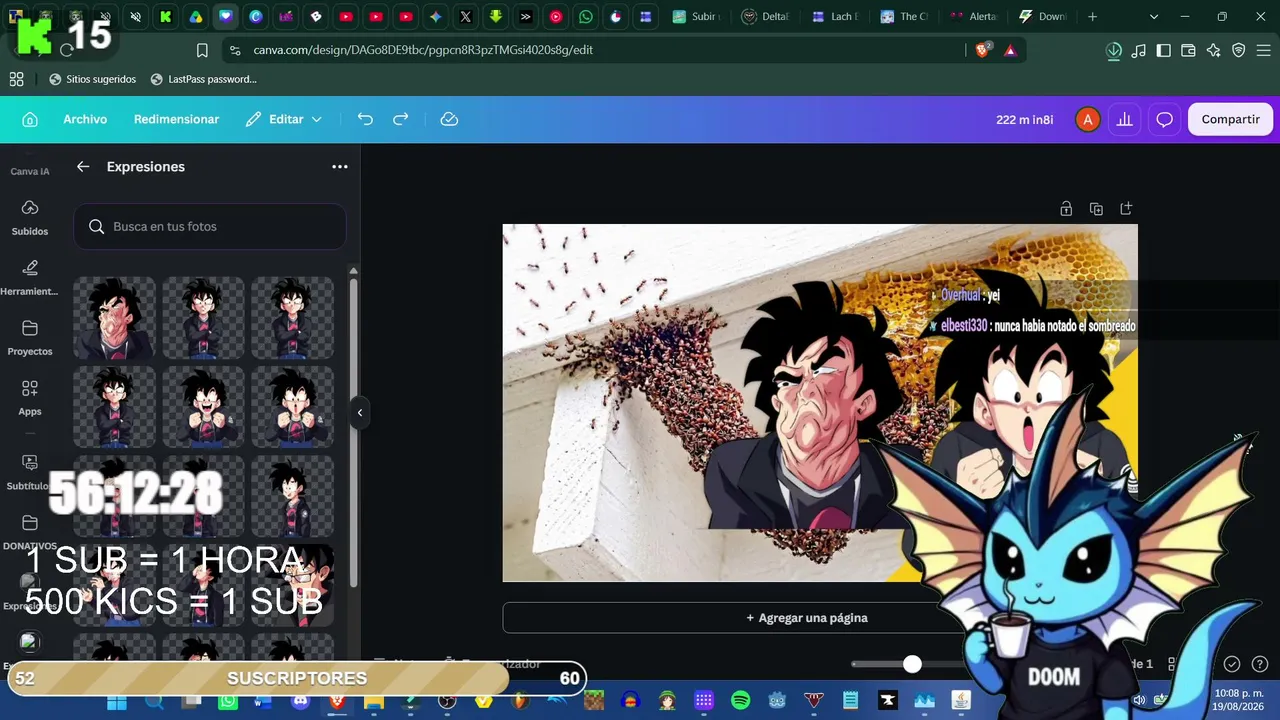The image size is (1280, 720).
Task: Open the browser downloads icon
Action: pyautogui.click(x=1114, y=50)
